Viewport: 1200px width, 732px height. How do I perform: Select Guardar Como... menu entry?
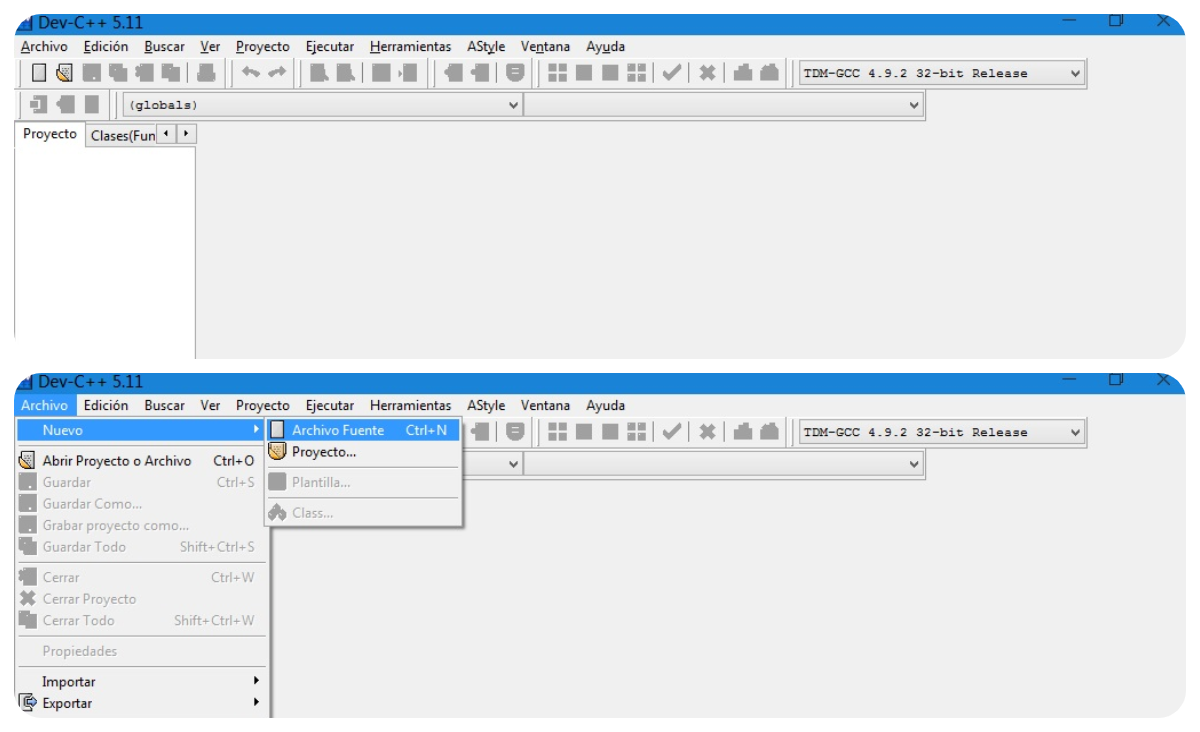(143, 504)
